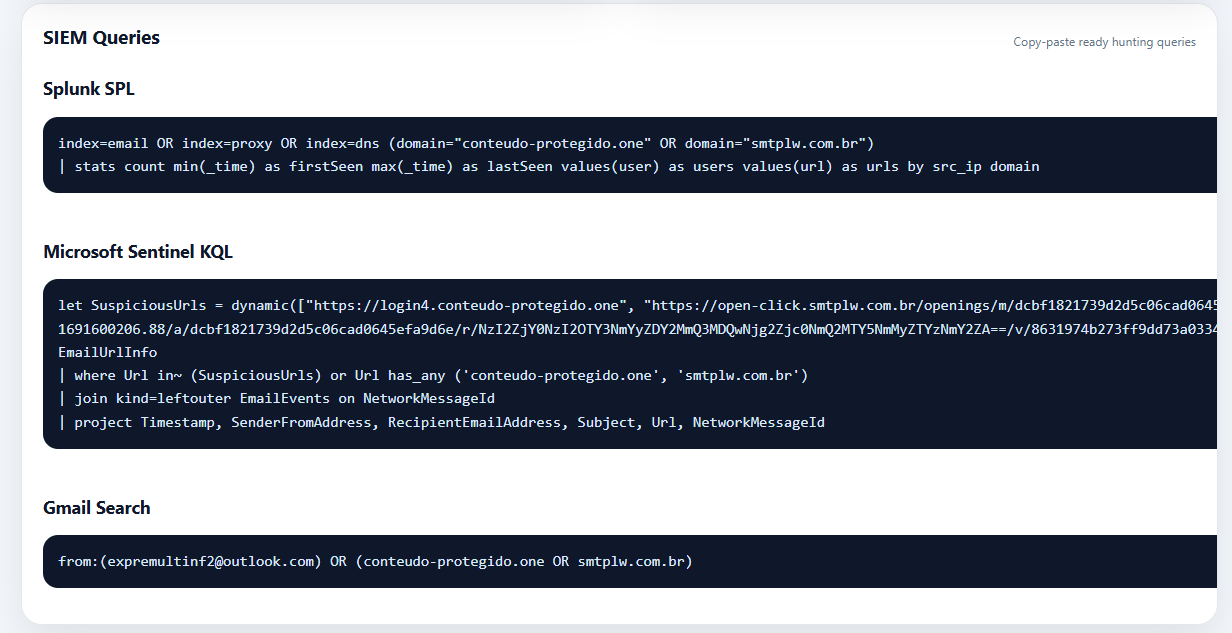Click the KQL "let SuspiciousUrls = dynamic" line
Screen dimensions: 1232x633
click(637, 305)
